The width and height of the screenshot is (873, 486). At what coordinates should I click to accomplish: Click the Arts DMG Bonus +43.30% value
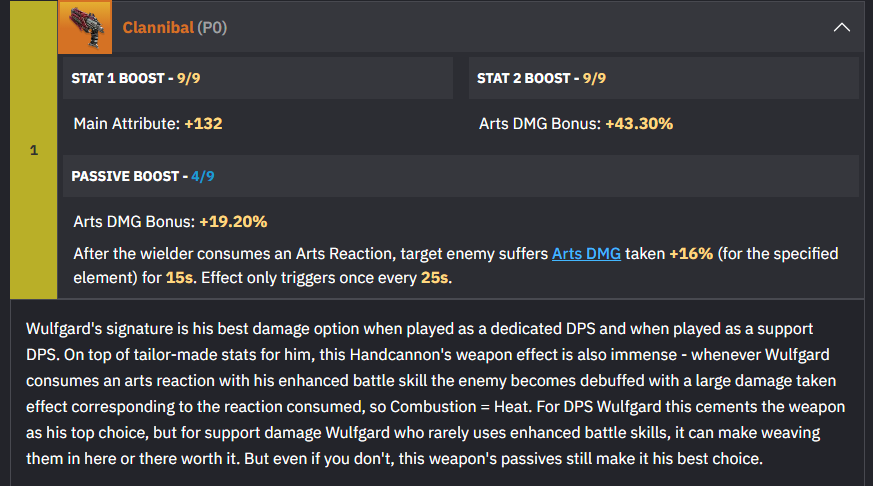(639, 124)
